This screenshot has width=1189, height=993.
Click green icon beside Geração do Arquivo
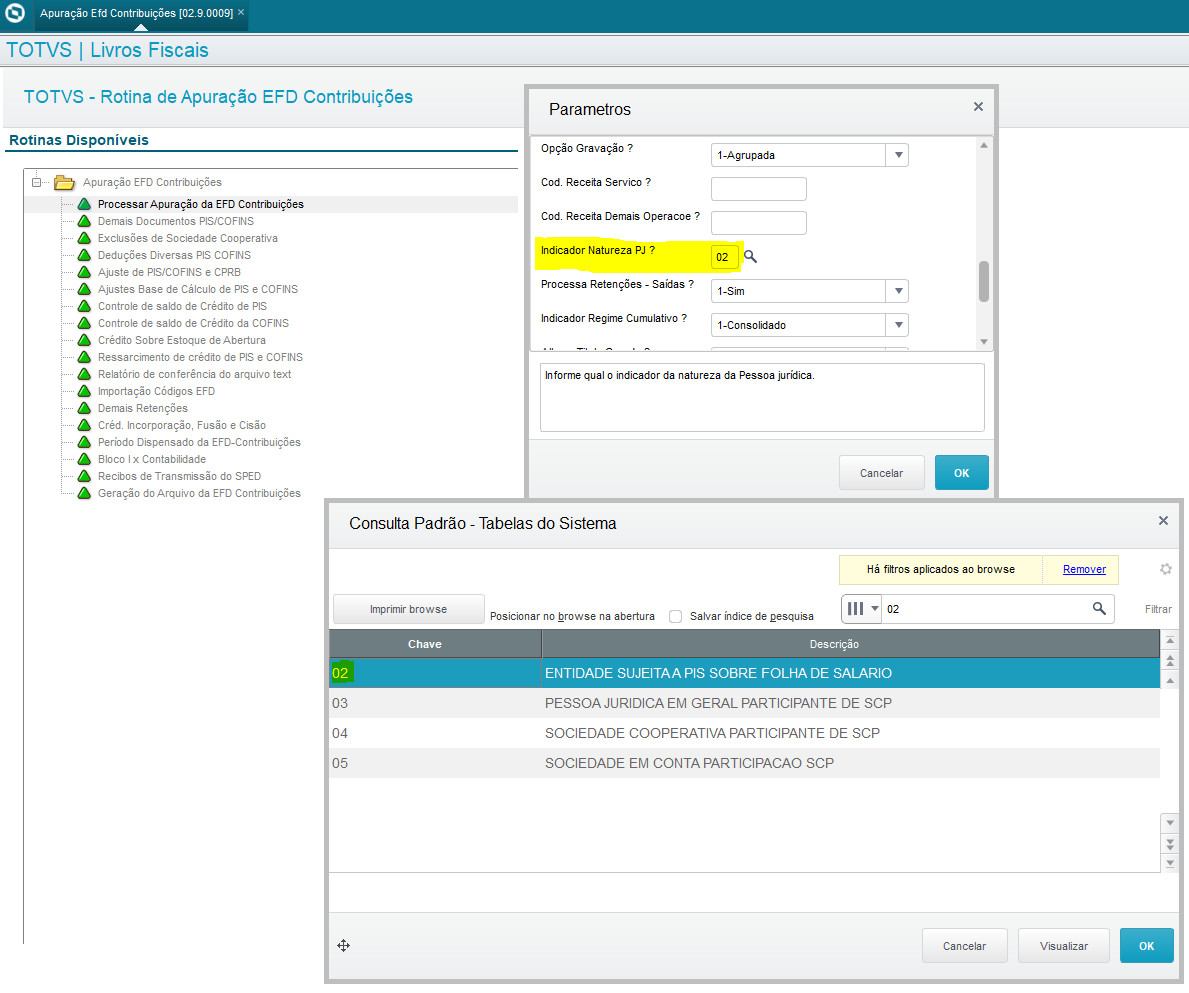84,493
